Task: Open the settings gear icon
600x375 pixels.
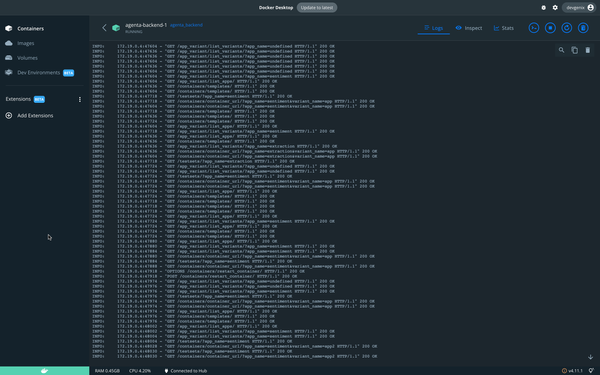Action: (x=555, y=8)
